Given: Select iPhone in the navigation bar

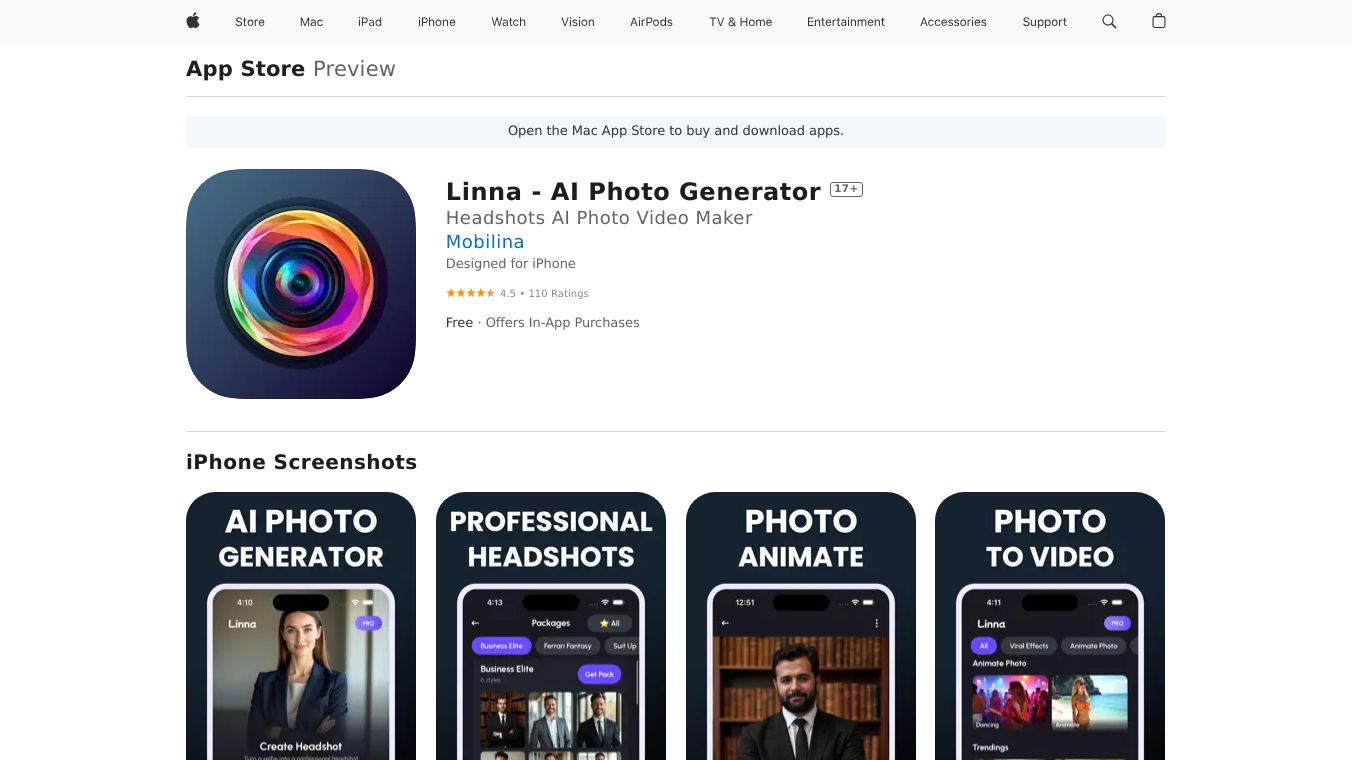Looking at the screenshot, I should [x=437, y=22].
